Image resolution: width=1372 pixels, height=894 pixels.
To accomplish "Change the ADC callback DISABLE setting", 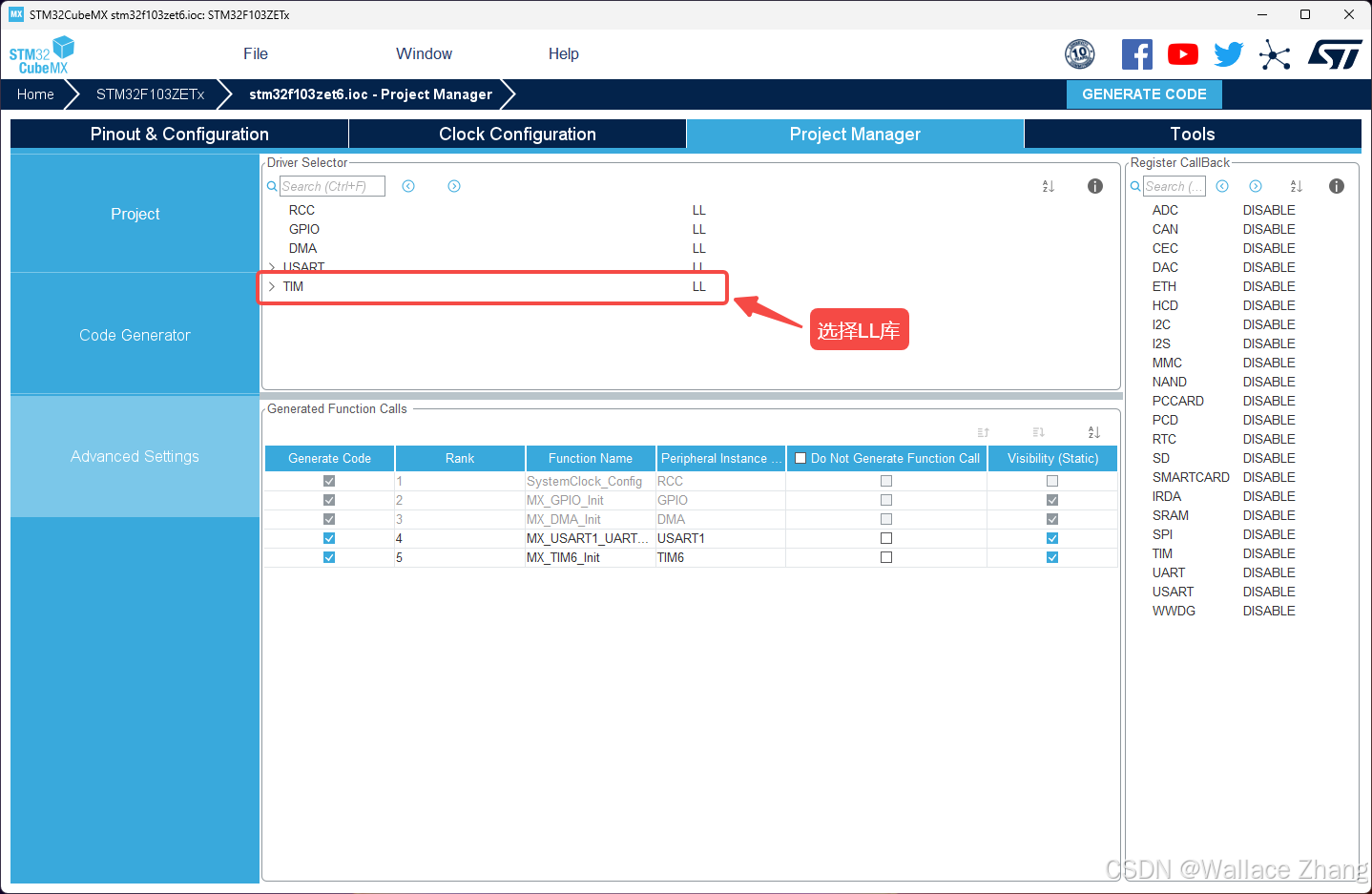I will 1269,210.
